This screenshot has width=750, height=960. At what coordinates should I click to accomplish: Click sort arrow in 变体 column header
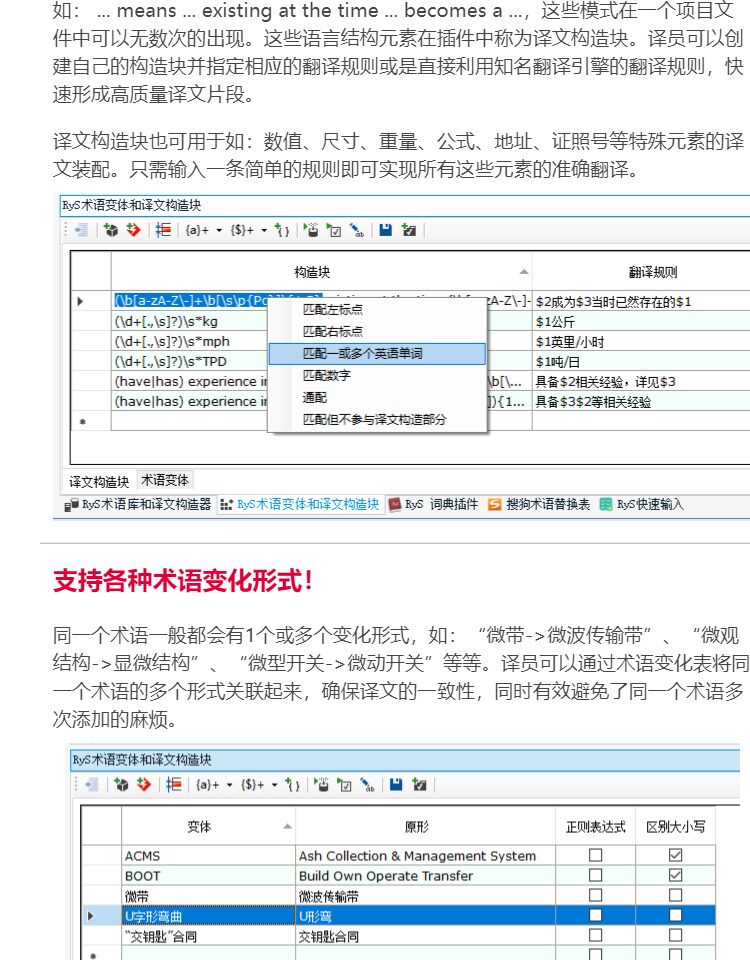[x=287, y=827]
